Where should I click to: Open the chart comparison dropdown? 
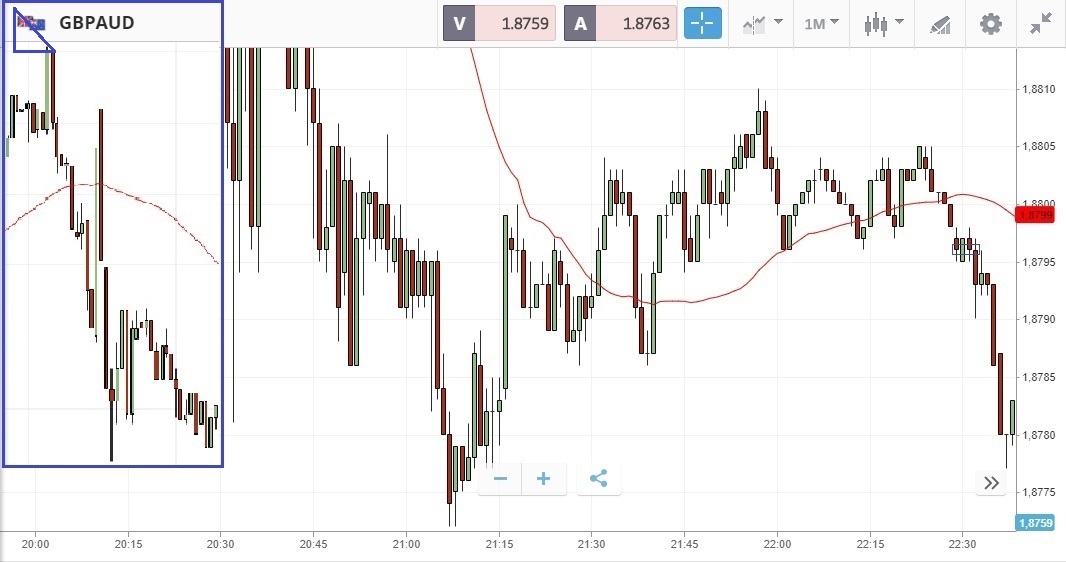pyautogui.click(x=762, y=23)
